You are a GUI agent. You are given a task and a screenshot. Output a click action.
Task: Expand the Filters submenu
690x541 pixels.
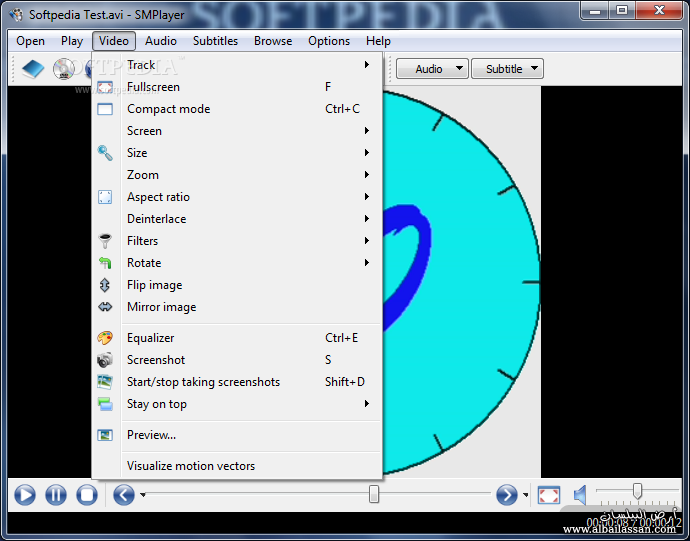237,241
